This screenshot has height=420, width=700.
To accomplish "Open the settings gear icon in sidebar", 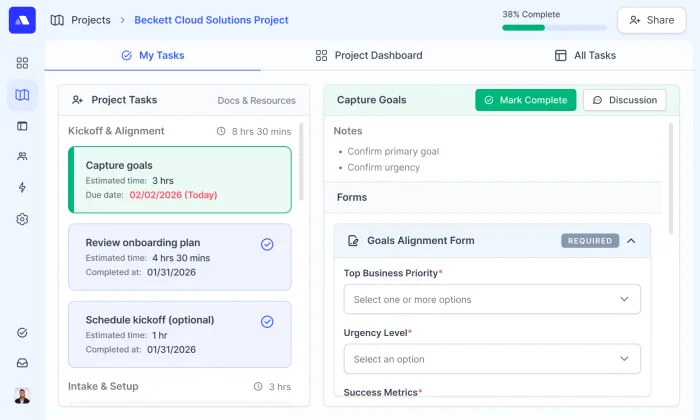I will 22,219.
